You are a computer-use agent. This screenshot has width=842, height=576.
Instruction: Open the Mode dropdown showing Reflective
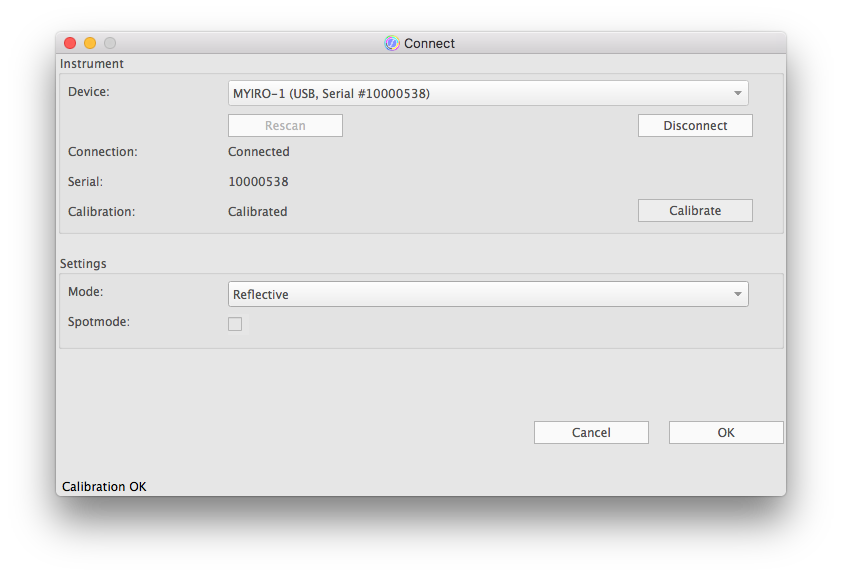[480, 294]
